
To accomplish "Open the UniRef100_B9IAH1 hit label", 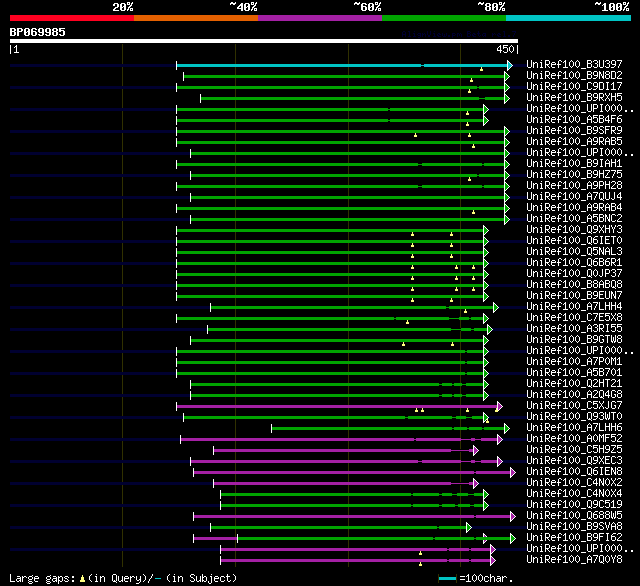I will 574,163.
